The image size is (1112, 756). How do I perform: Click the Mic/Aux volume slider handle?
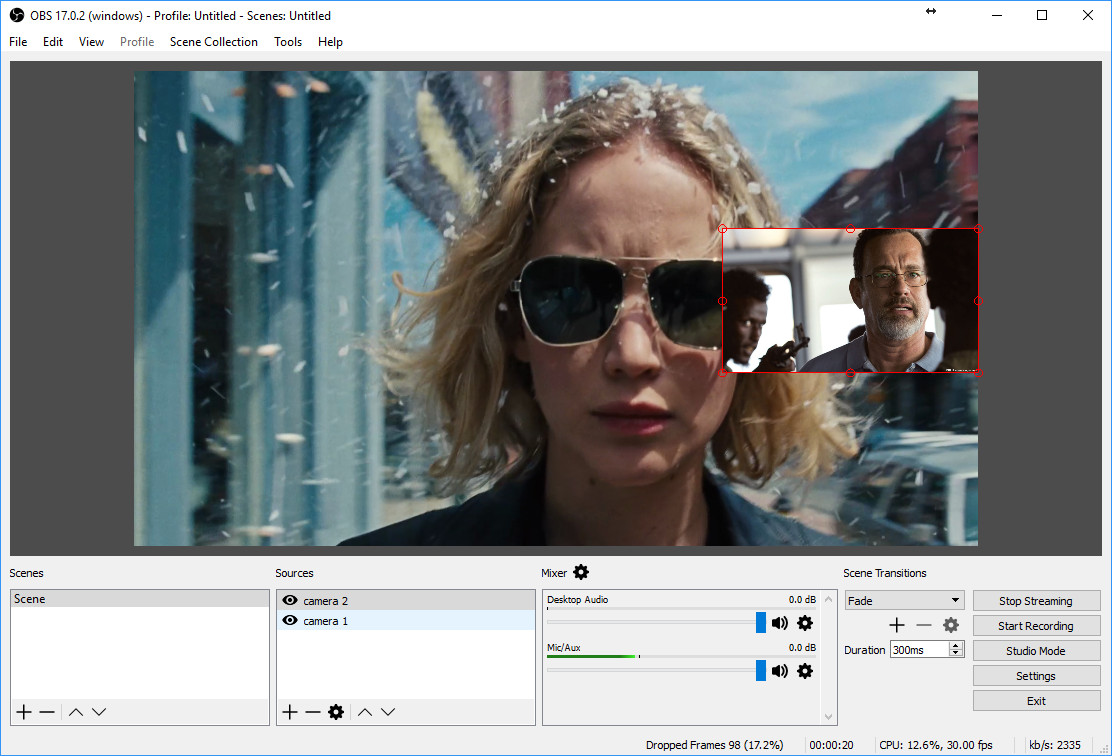761,671
